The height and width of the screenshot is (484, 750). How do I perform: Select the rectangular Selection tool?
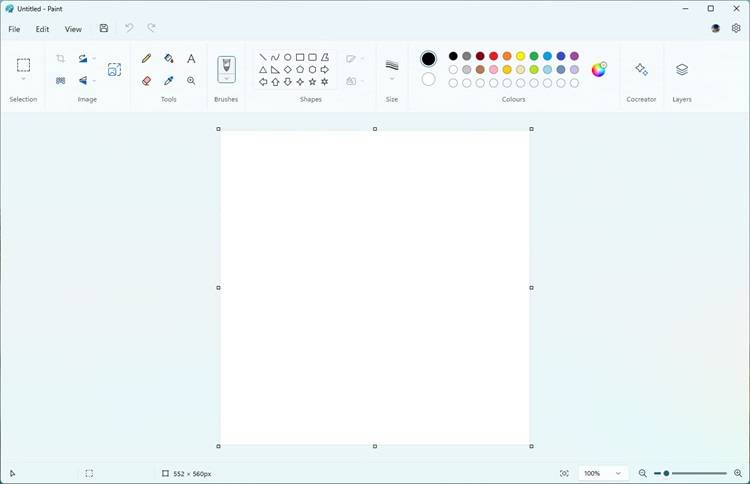pos(23,65)
